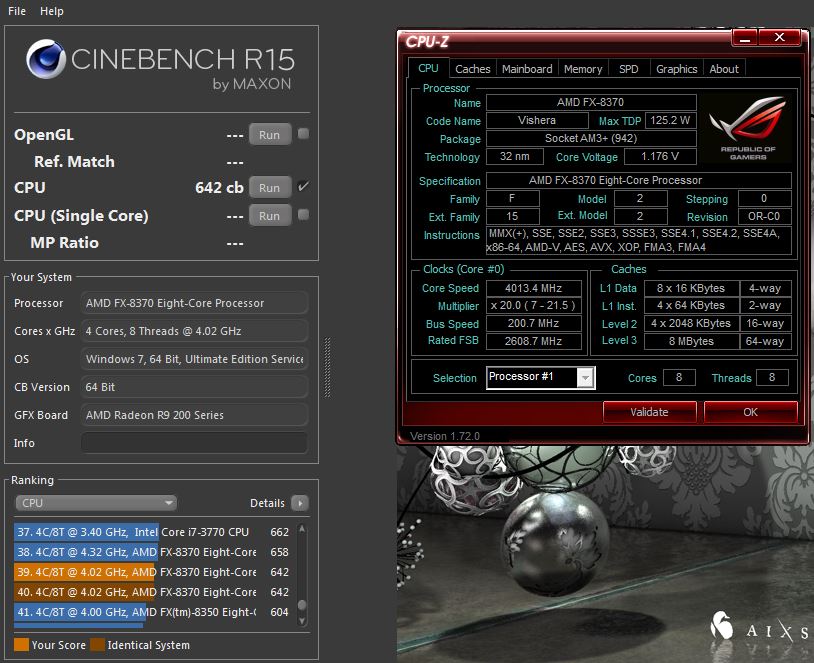Select ranking entry 41 FX-8350 score 604
Screen dimensions: 814x663
click(153, 612)
